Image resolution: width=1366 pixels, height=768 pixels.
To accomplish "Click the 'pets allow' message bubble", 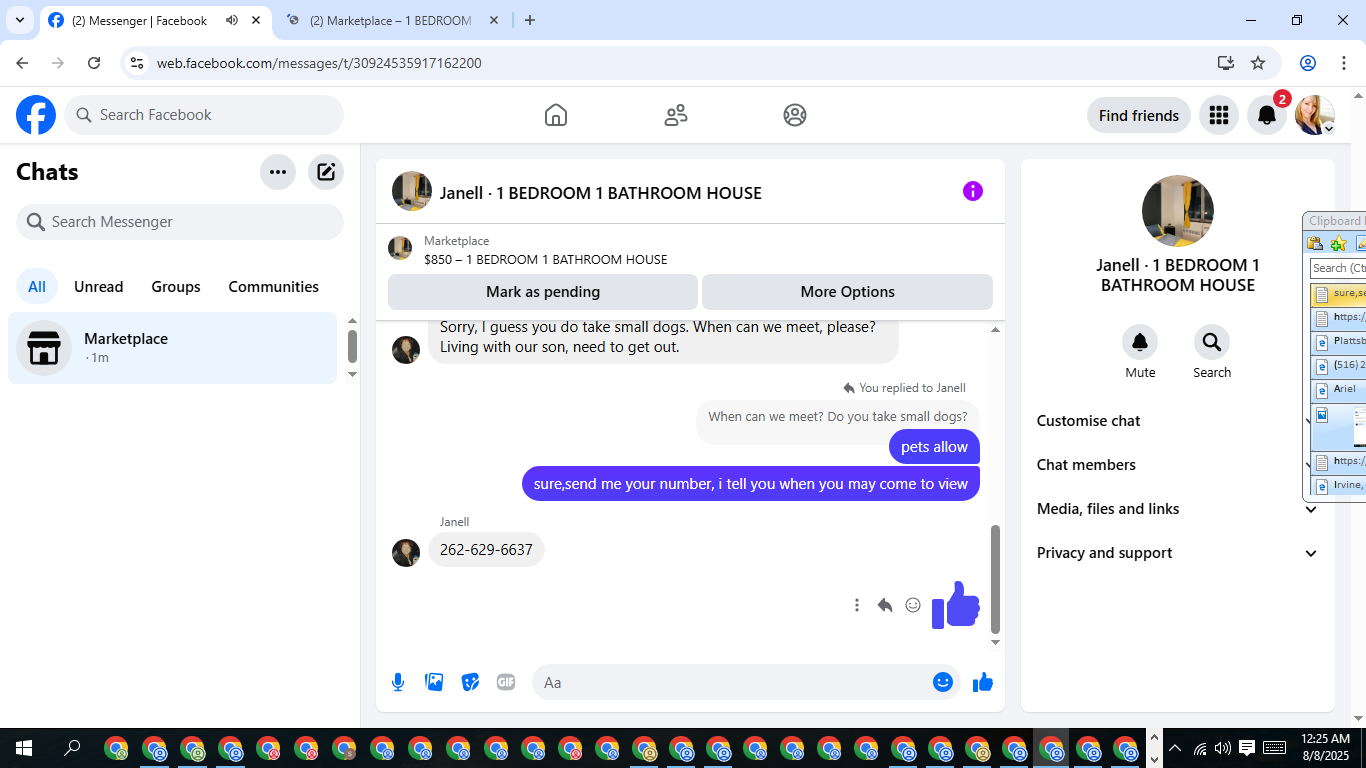I will tap(934, 447).
